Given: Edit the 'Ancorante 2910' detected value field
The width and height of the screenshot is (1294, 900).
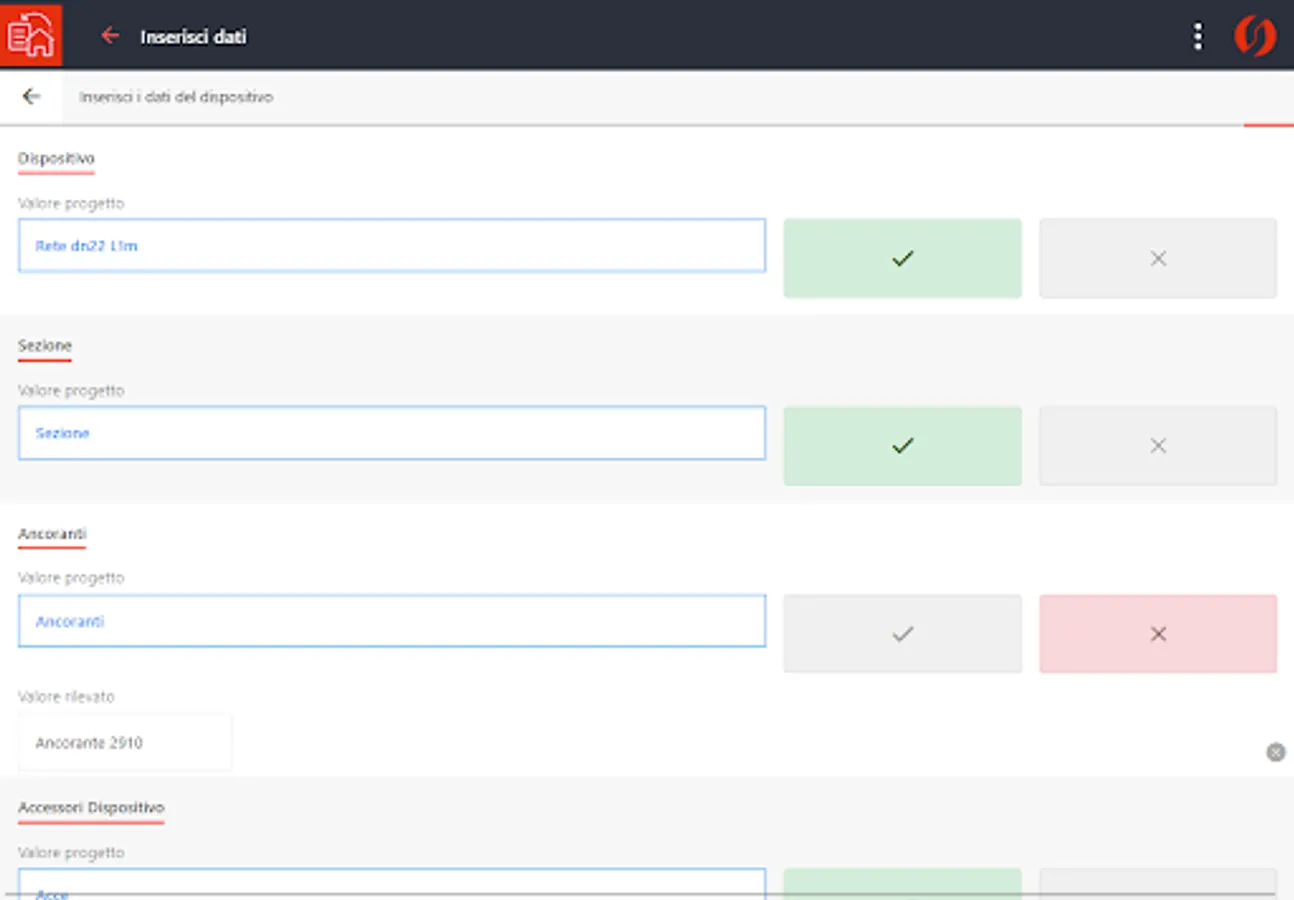Looking at the screenshot, I should tap(125, 743).
